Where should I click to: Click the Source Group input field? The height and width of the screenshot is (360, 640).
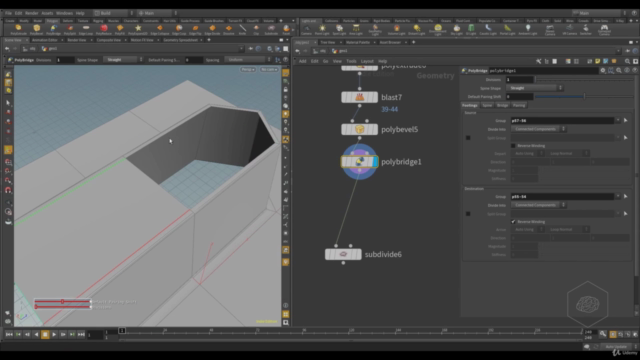562,120
